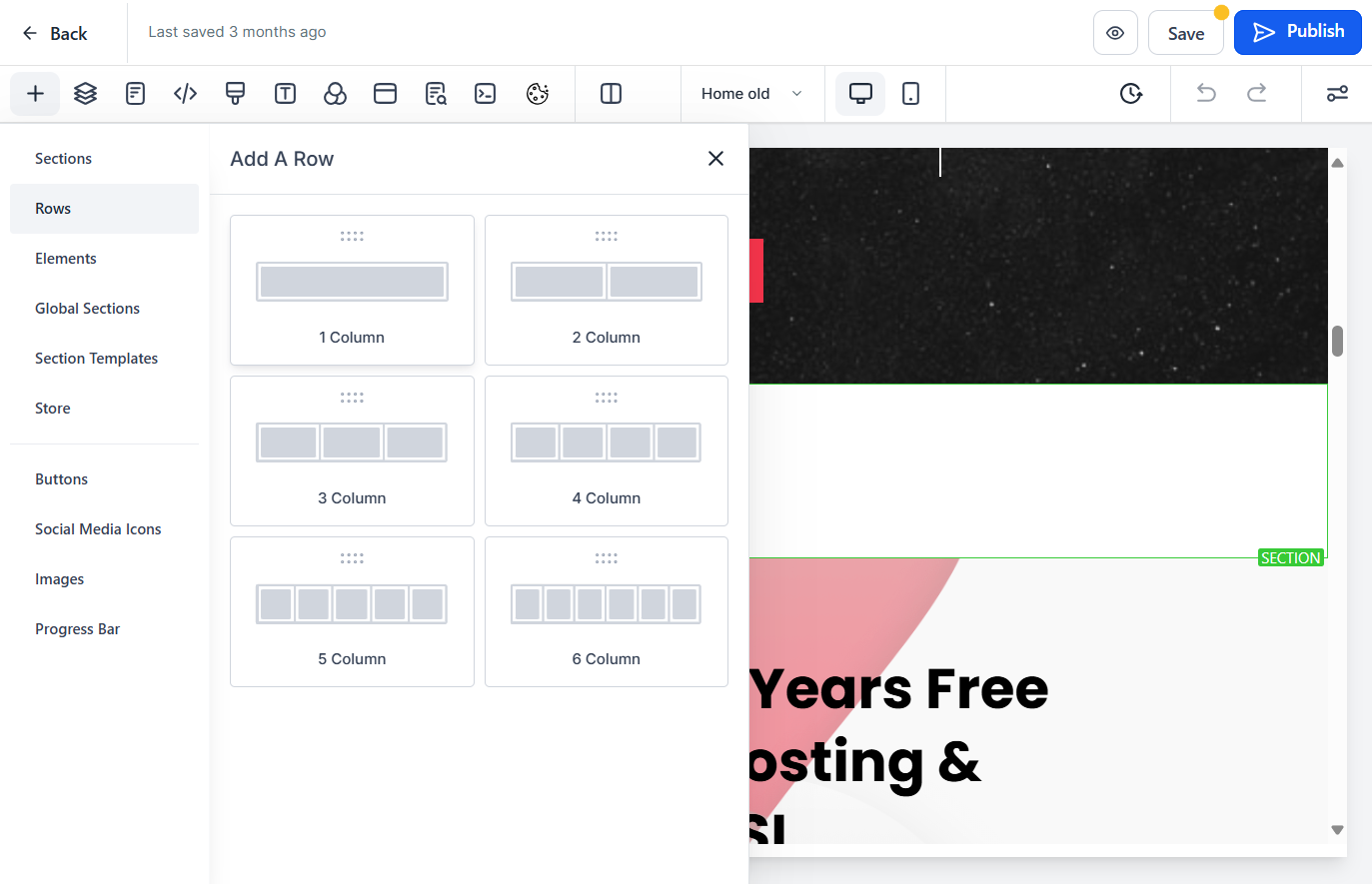1372x884 pixels.
Task: Open Global Sections tab
Action: point(104,309)
